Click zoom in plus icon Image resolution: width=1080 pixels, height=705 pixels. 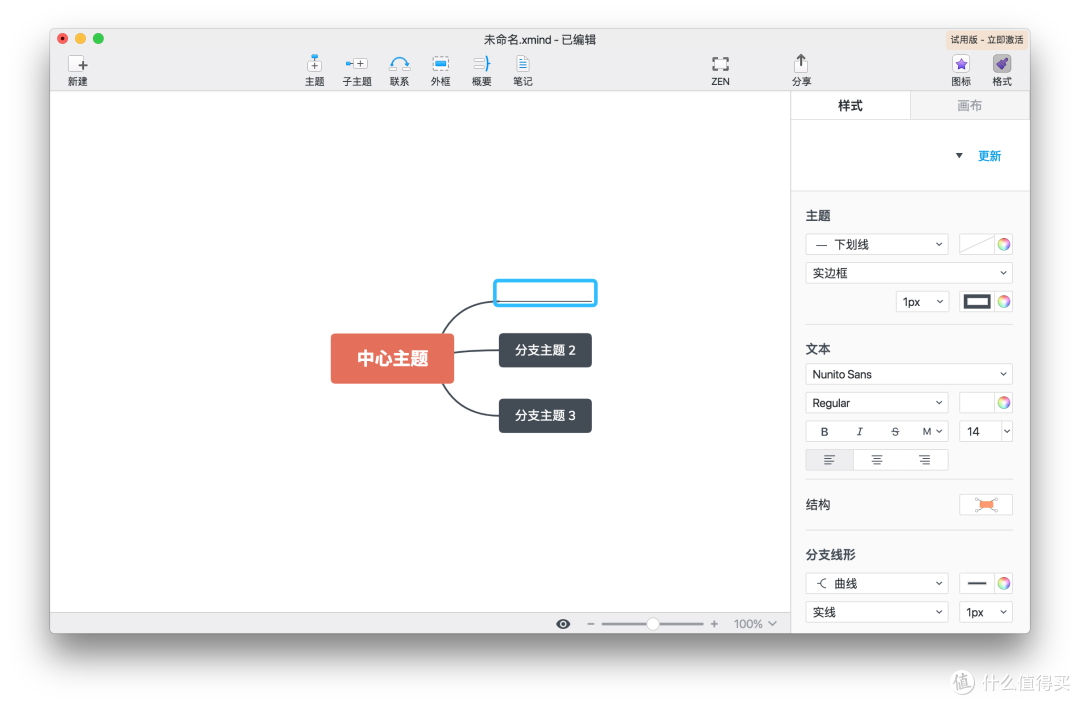coord(714,624)
